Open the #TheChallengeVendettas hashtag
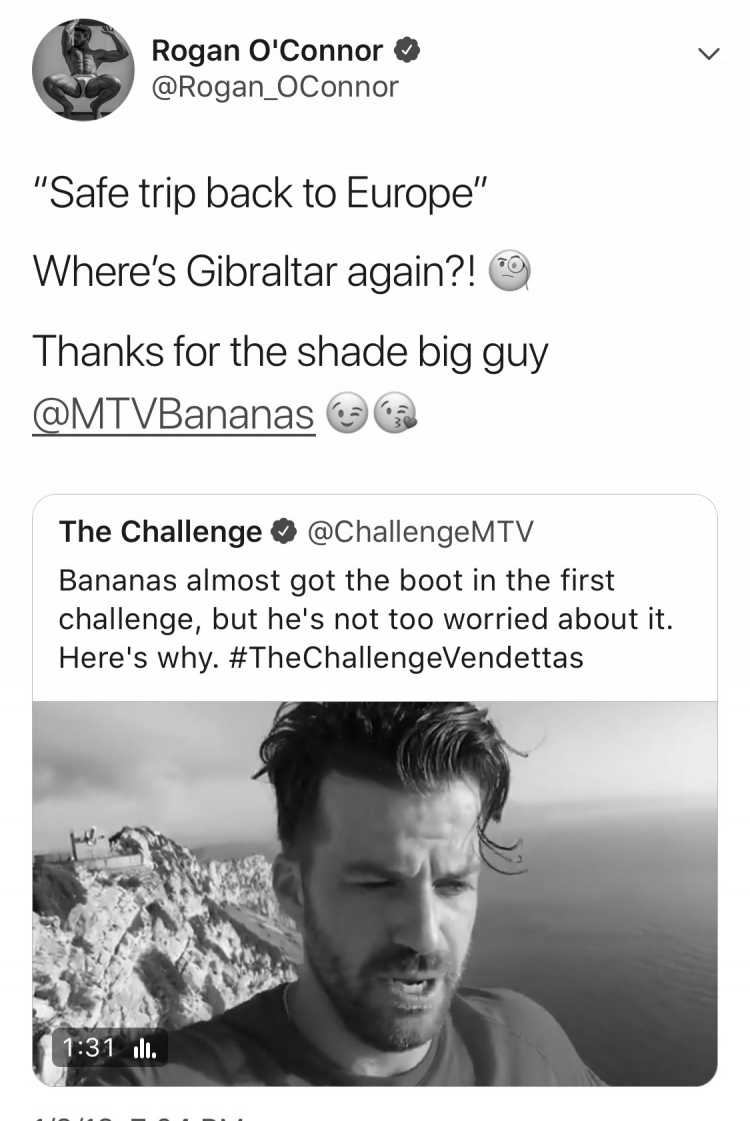Image resolution: width=750 pixels, height=1121 pixels. (x=406, y=658)
